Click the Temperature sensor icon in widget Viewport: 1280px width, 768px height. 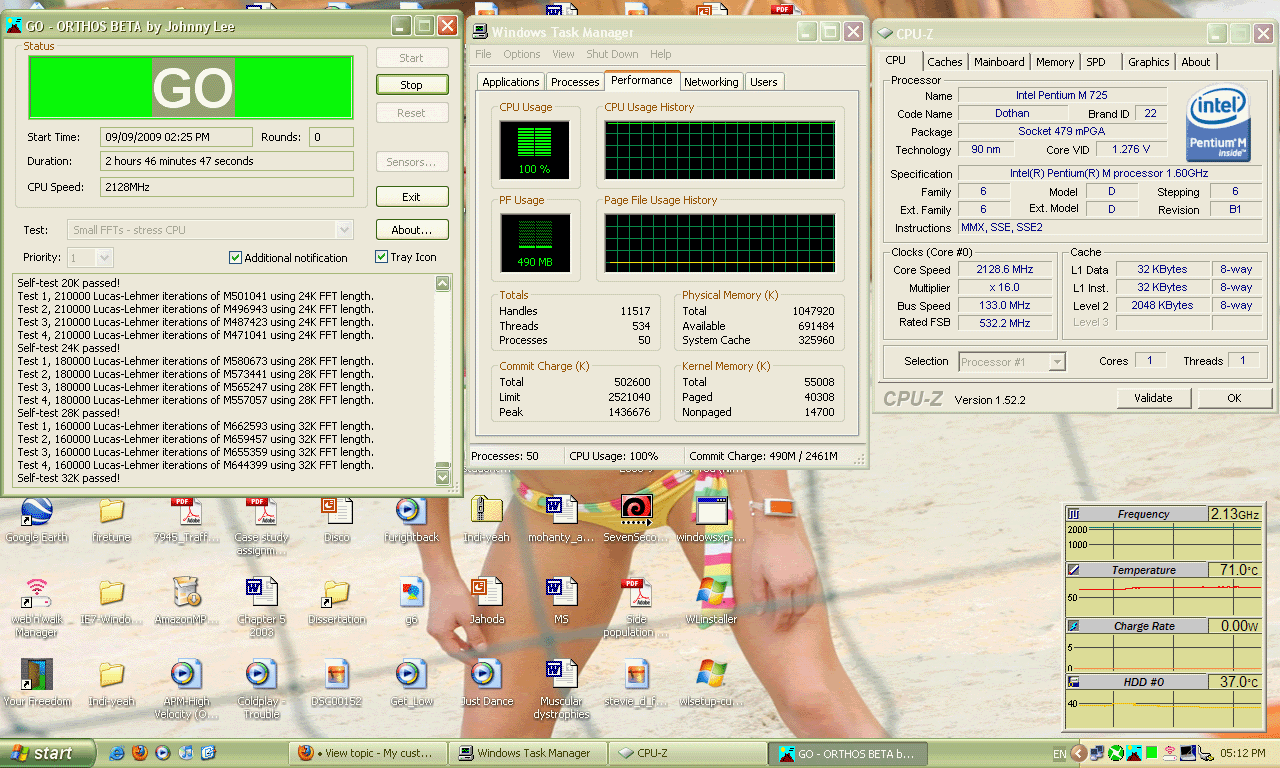[x=1074, y=570]
